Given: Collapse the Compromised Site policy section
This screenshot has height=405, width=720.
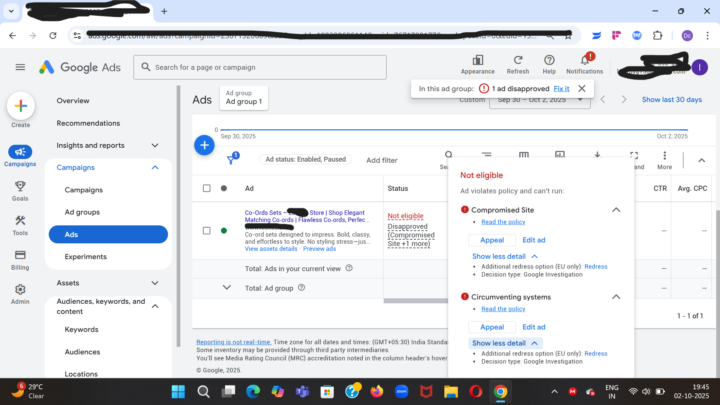Looking at the screenshot, I should click(616, 210).
